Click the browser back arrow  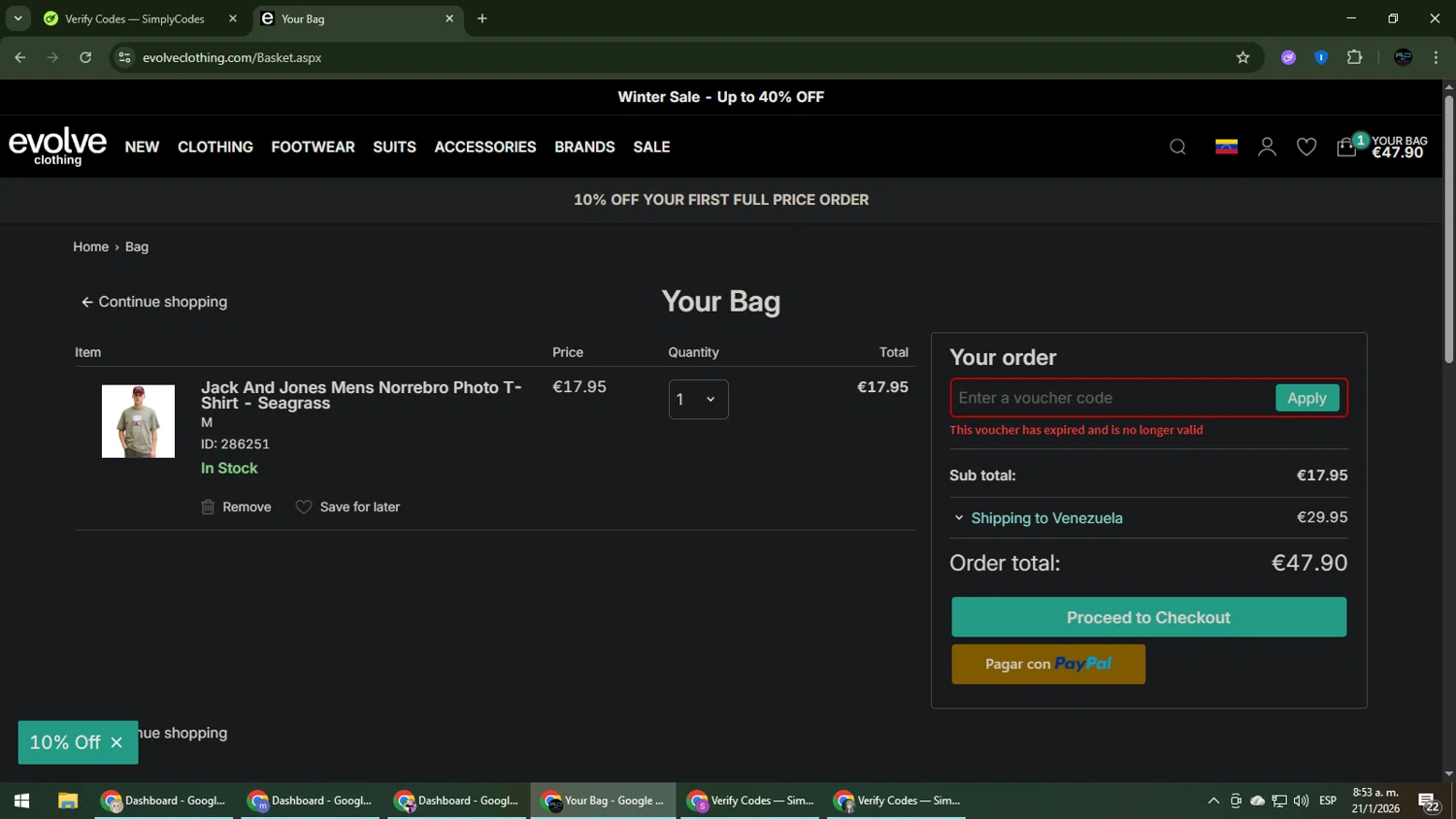click(20, 57)
